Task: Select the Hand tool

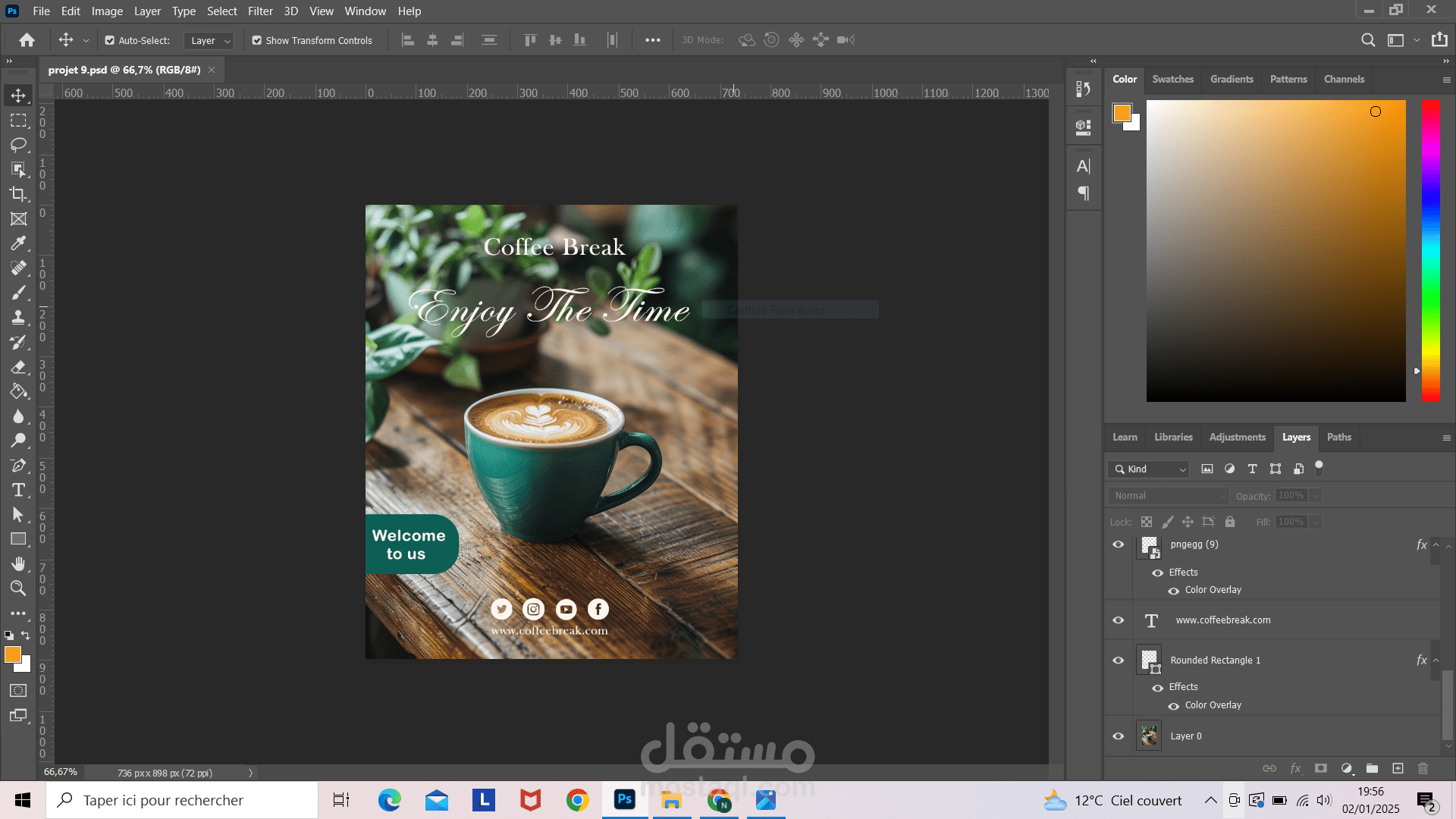Action: pyautogui.click(x=18, y=563)
